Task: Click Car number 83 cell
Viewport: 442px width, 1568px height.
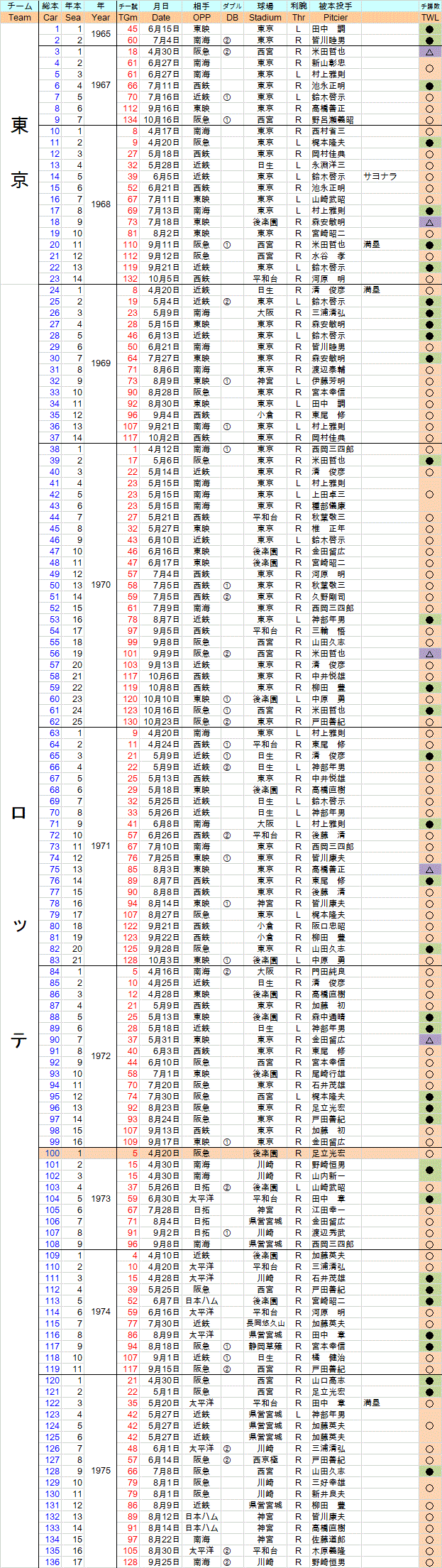Action: 50,960
